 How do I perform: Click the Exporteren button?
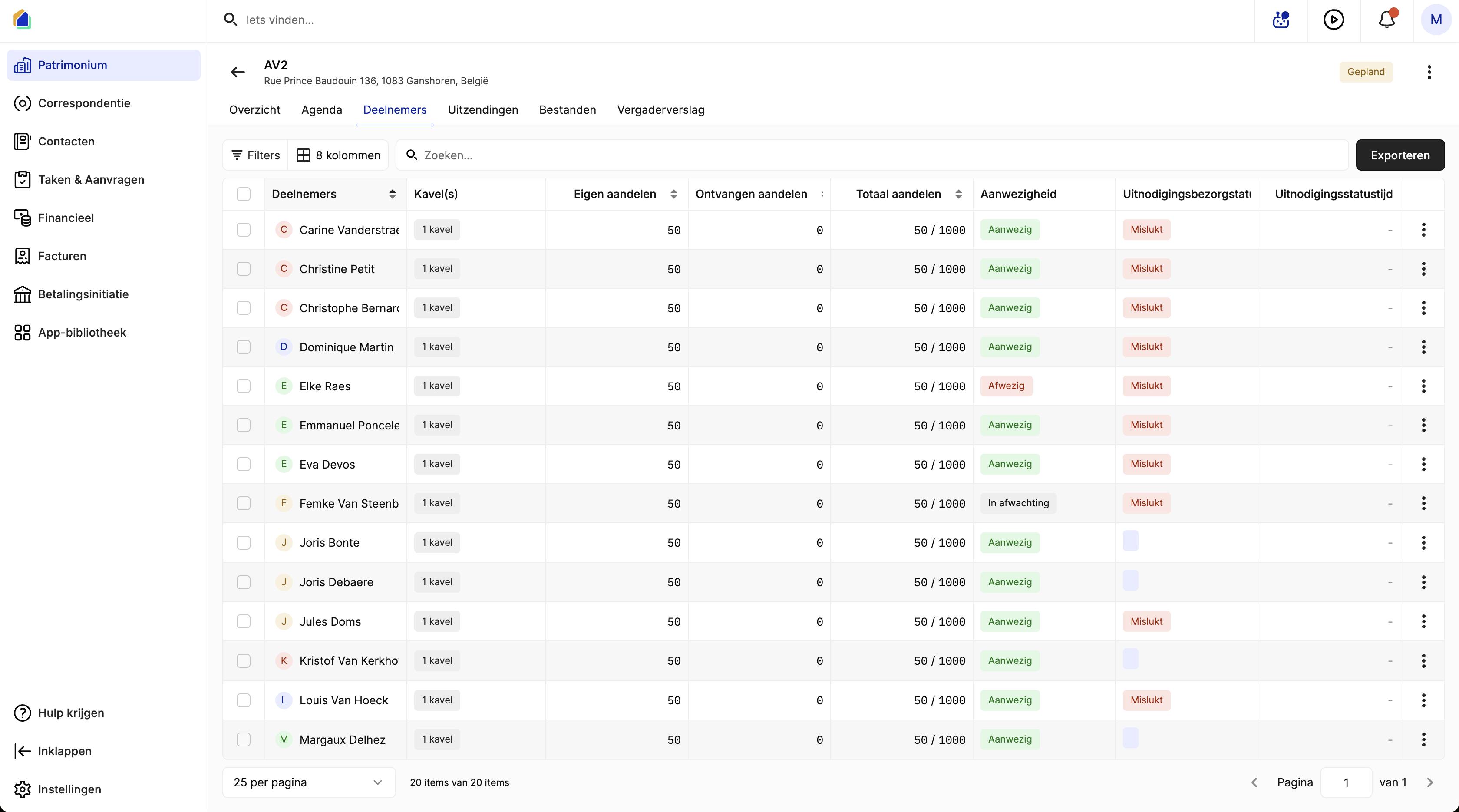point(1400,155)
